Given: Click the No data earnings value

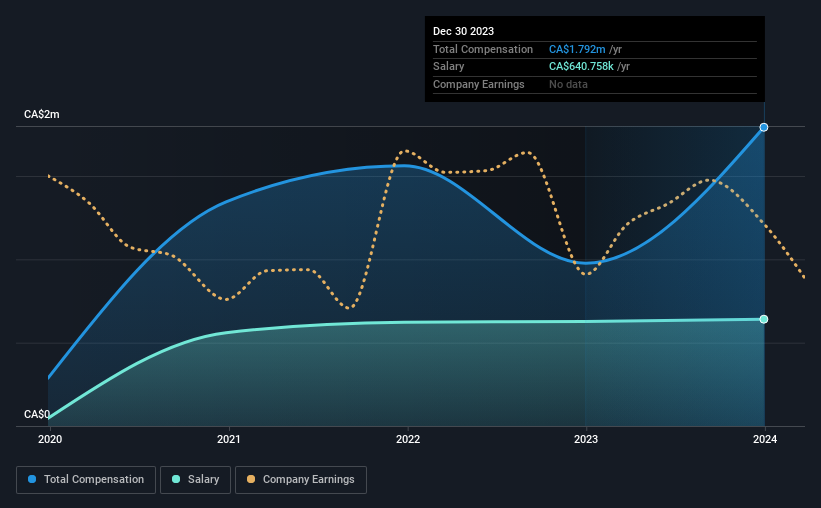Looking at the screenshot, I should coord(568,84).
